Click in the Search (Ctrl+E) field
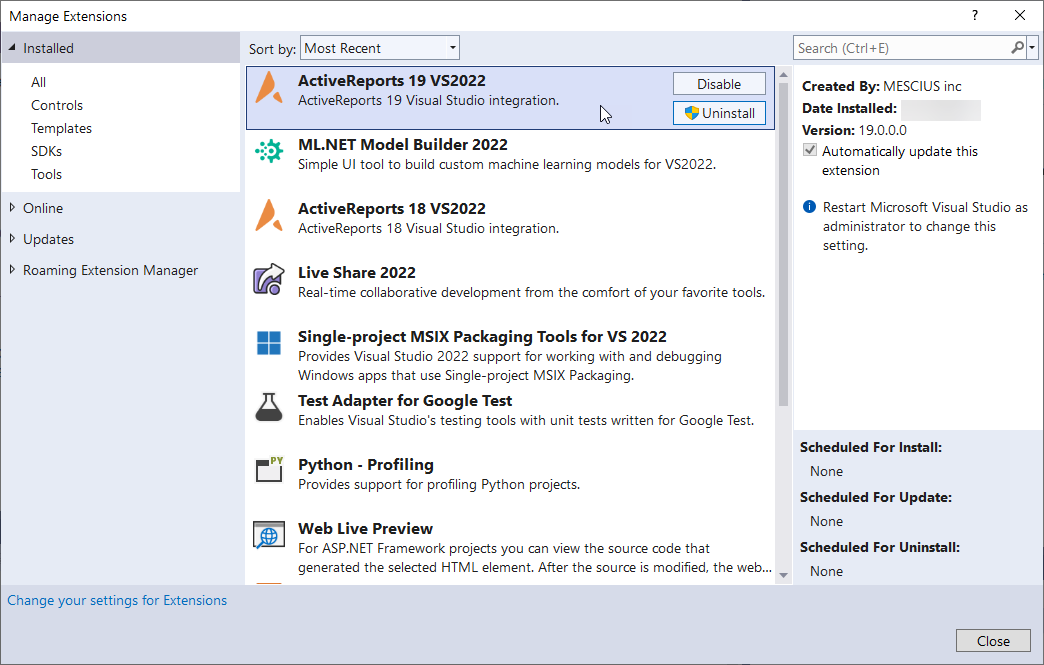The image size is (1044, 665). point(902,48)
